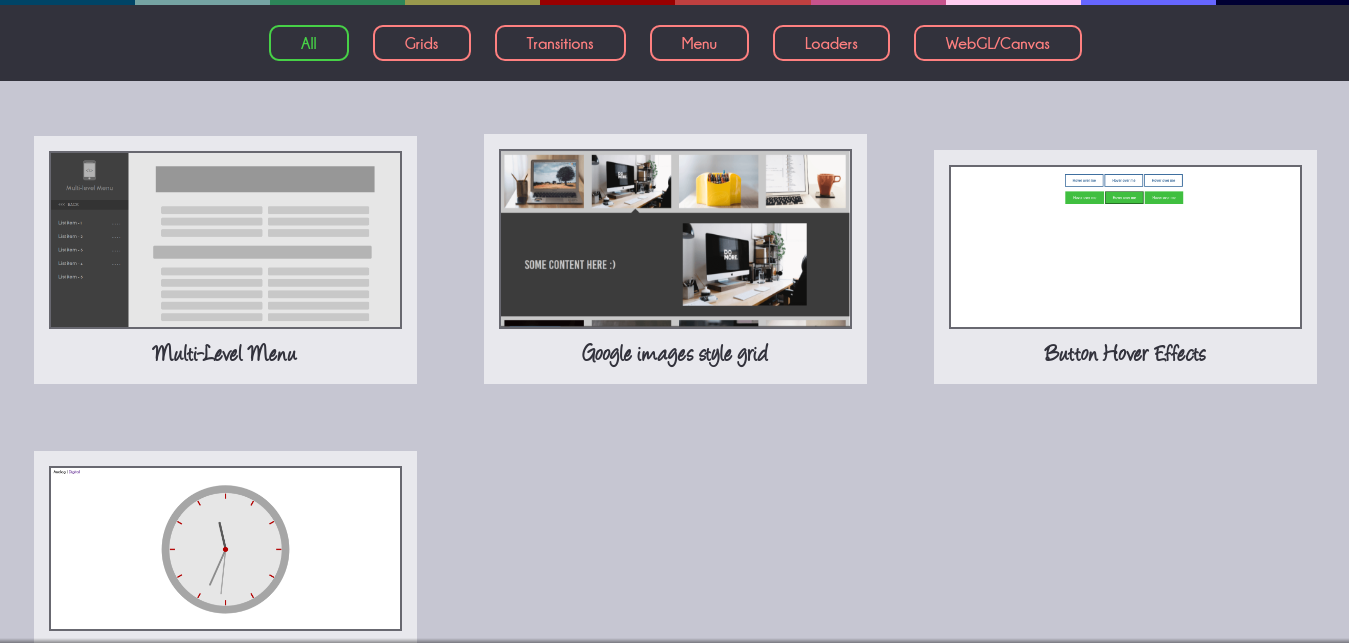Click the large iMac desk image
This screenshot has height=643, width=1349.
click(744, 264)
